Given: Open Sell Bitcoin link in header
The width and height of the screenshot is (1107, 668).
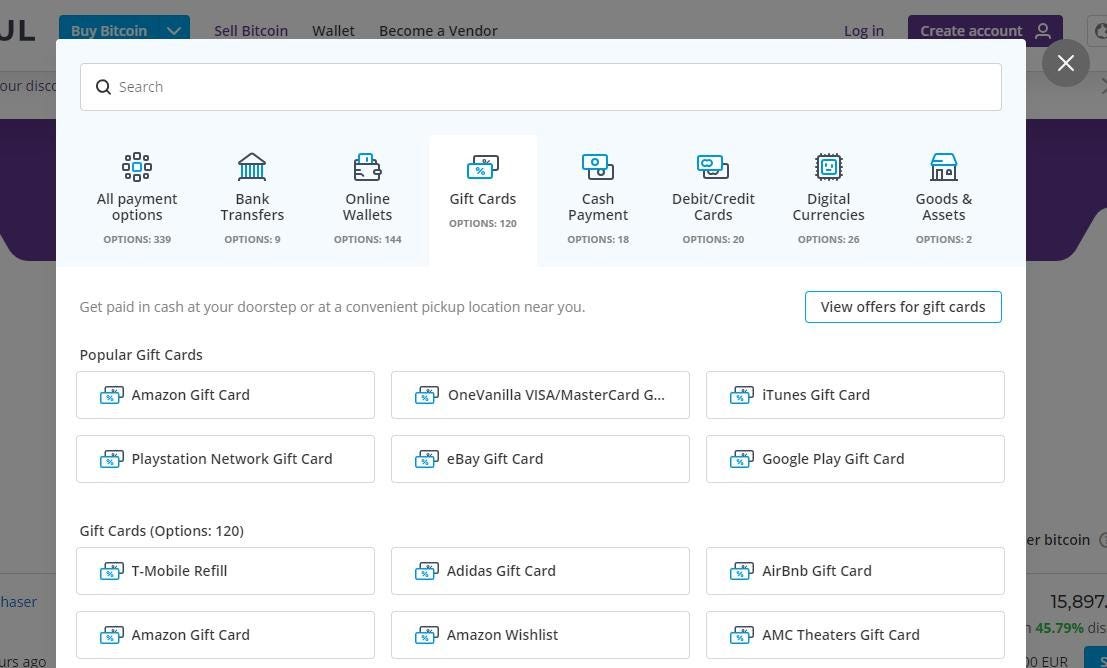Looking at the screenshot, I should point(251,30).
